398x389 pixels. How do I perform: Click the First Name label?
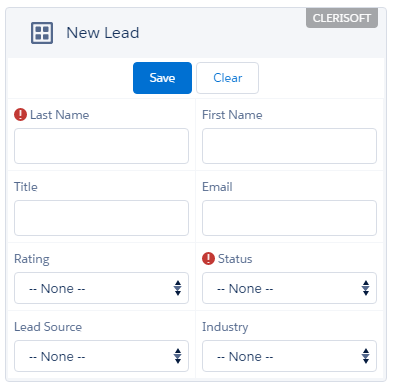click(x=232, y=115)
